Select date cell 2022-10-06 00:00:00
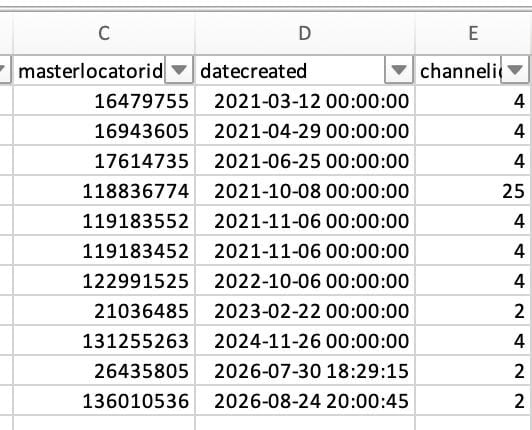532x430 pixels. 305,281
